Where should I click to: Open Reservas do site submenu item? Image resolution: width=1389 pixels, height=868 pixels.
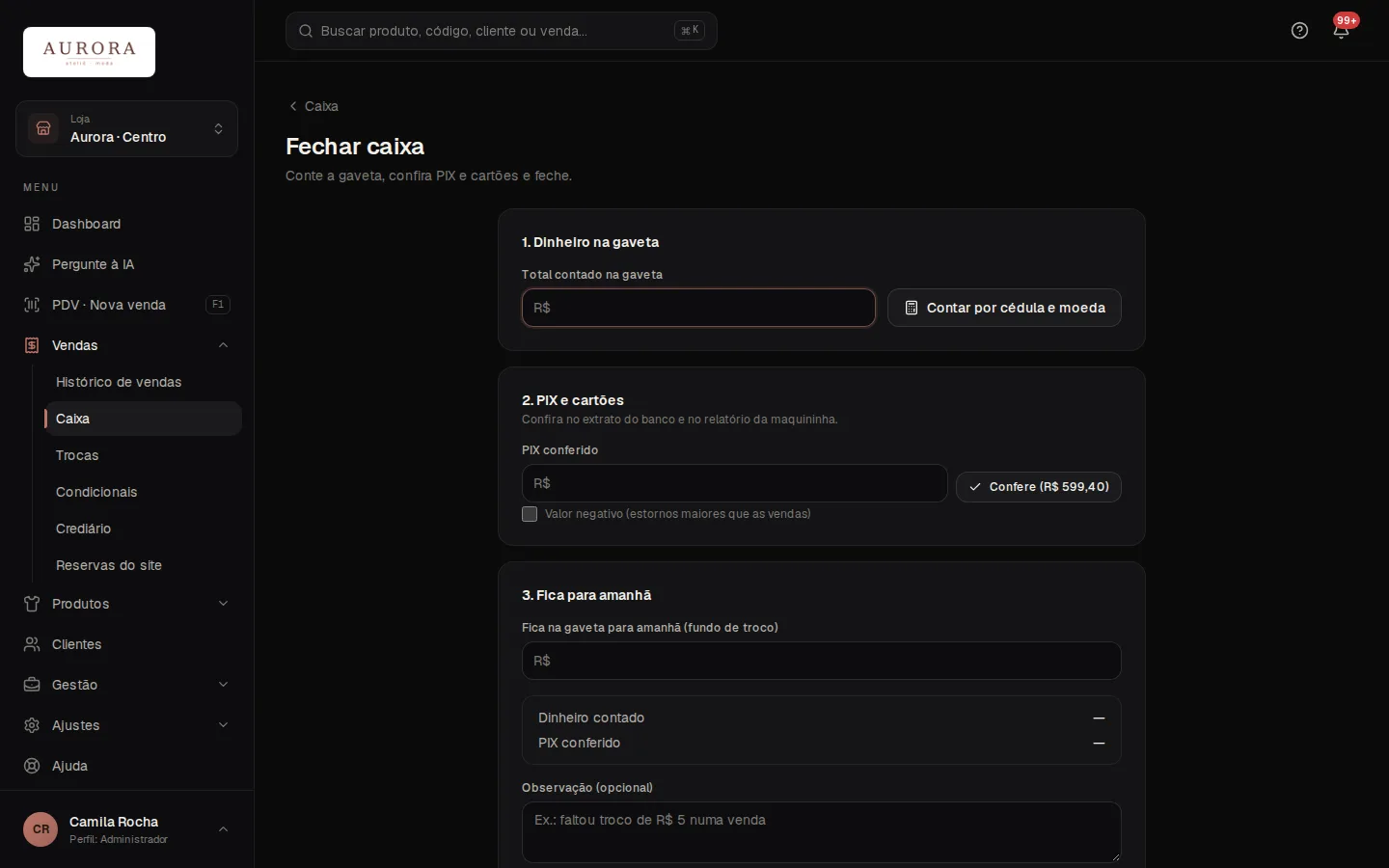pos(143,565)
